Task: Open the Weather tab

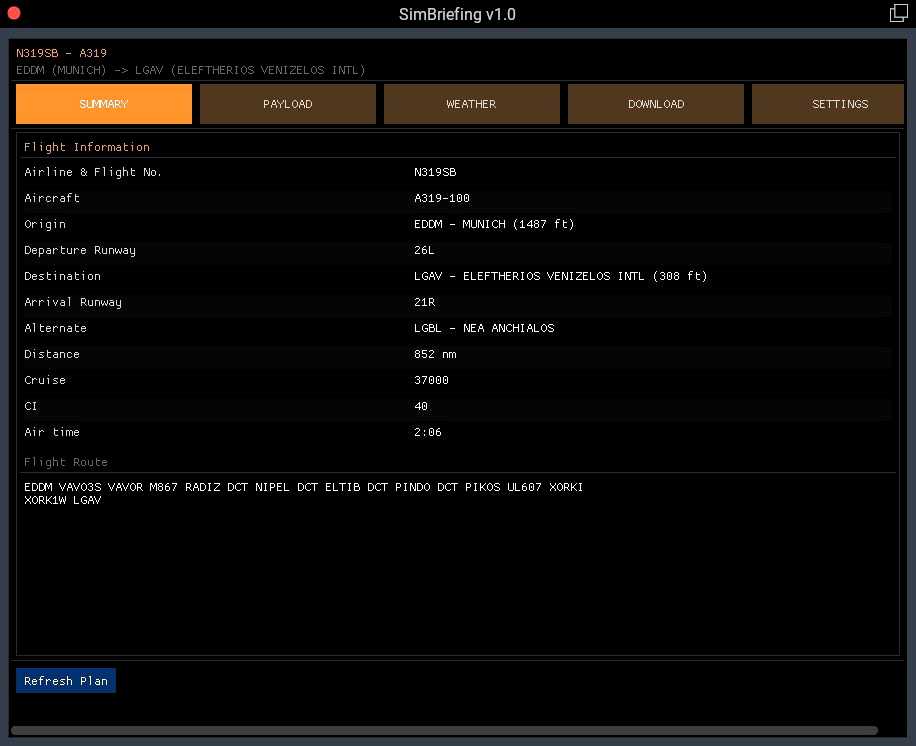Action: (471, 104)
